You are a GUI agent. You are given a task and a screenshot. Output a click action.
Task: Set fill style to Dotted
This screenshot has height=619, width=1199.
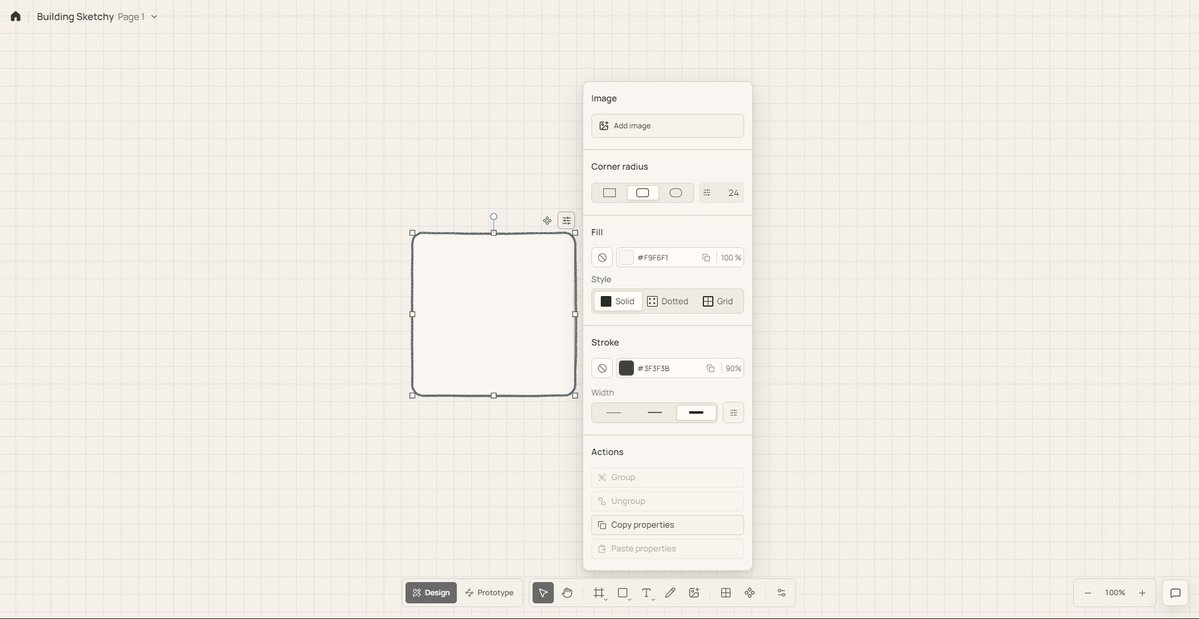(x=668, y=301)
